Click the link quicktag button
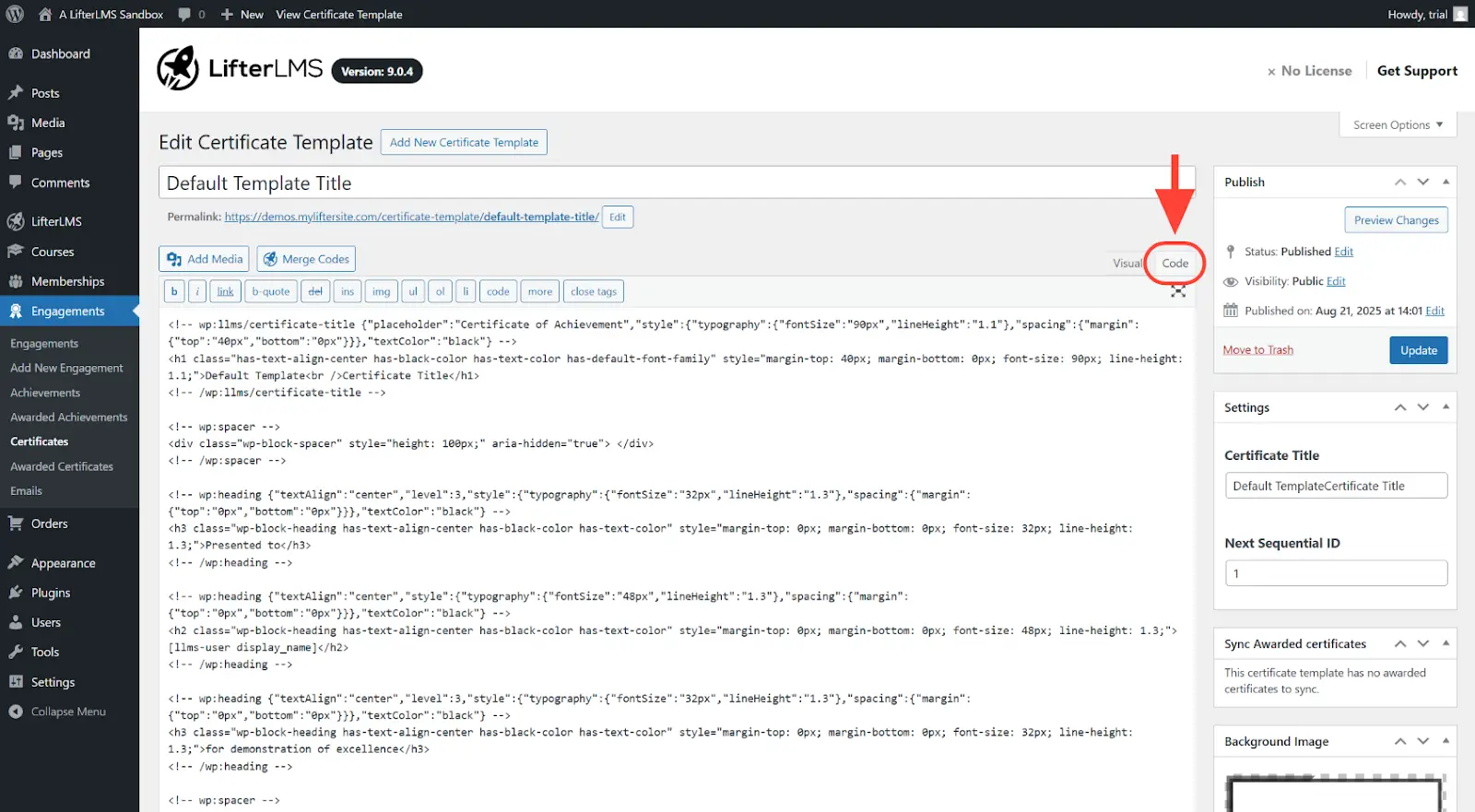 tap(225, 291)
